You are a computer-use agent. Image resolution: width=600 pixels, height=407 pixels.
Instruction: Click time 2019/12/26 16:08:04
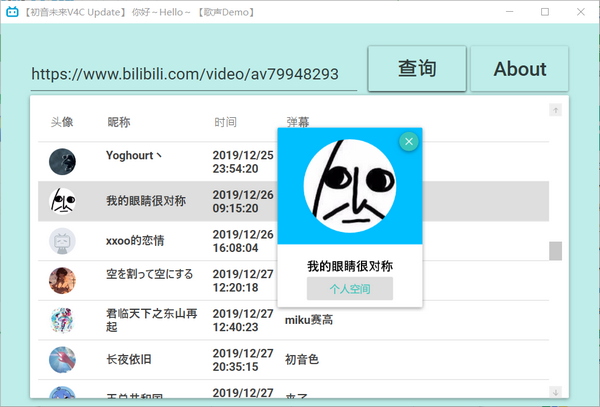pos(243,241)
